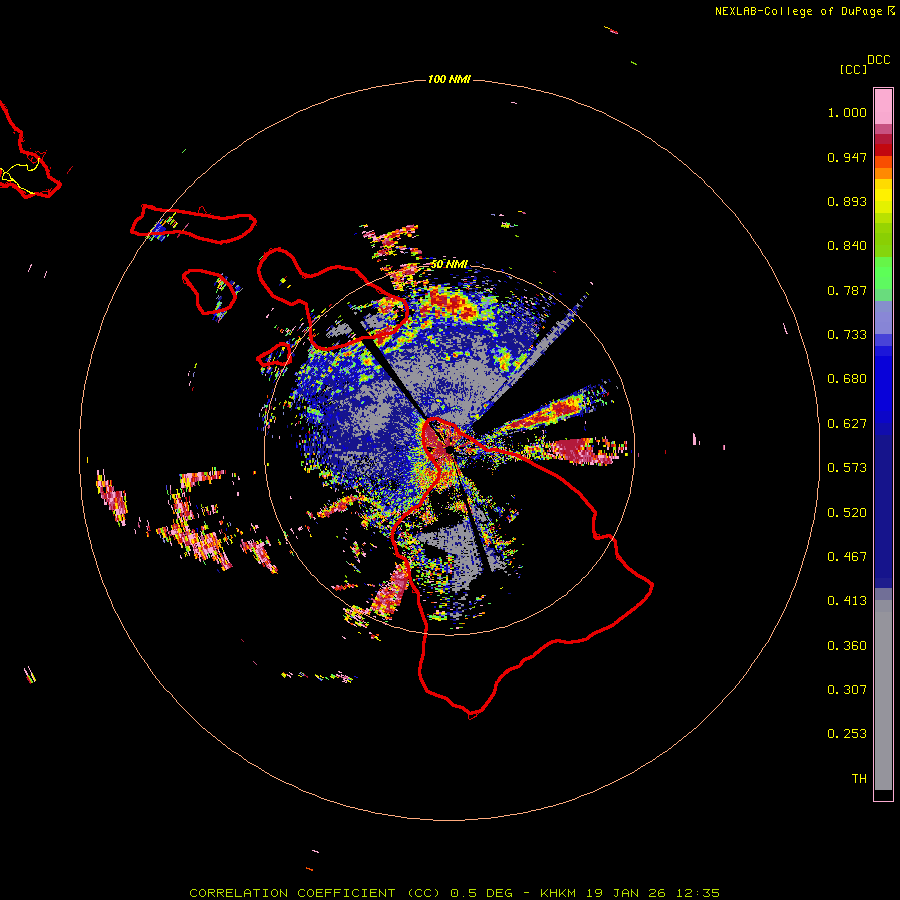The image size is (900, 900).
Task: Click the 0.680 color scale value
Action: [847, 379]
